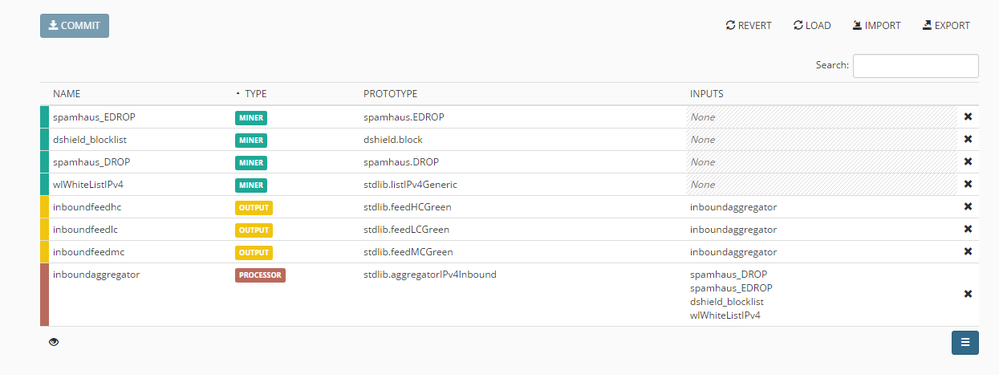The width and height of the screenshot is (999, 375).
Task: Delete the inboundfeedhc node
Action: point(968,206)
